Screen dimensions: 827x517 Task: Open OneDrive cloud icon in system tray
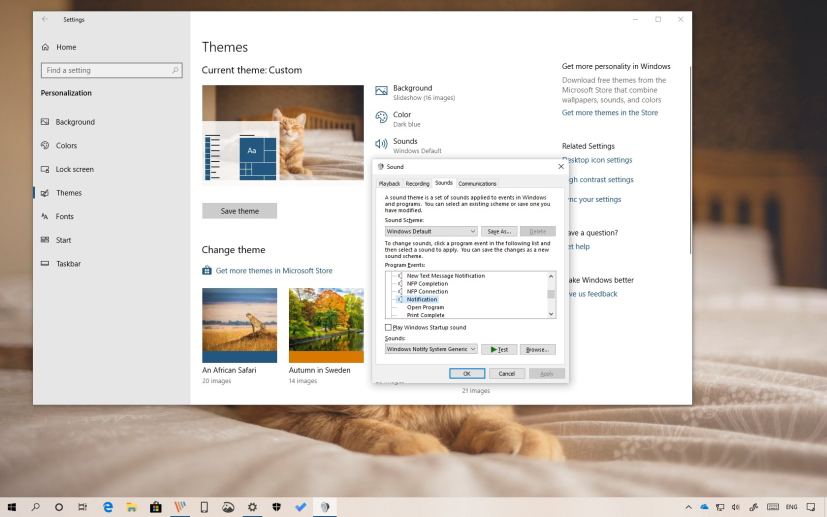coord(704,507)
